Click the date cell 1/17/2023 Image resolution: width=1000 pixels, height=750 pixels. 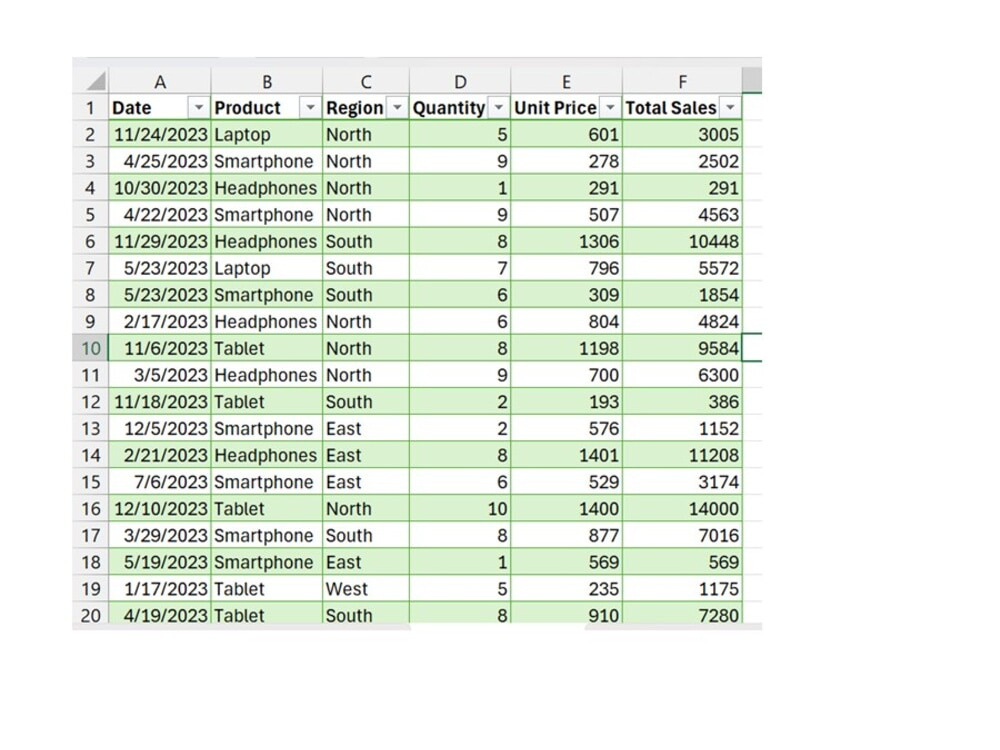tap(160, 589)
